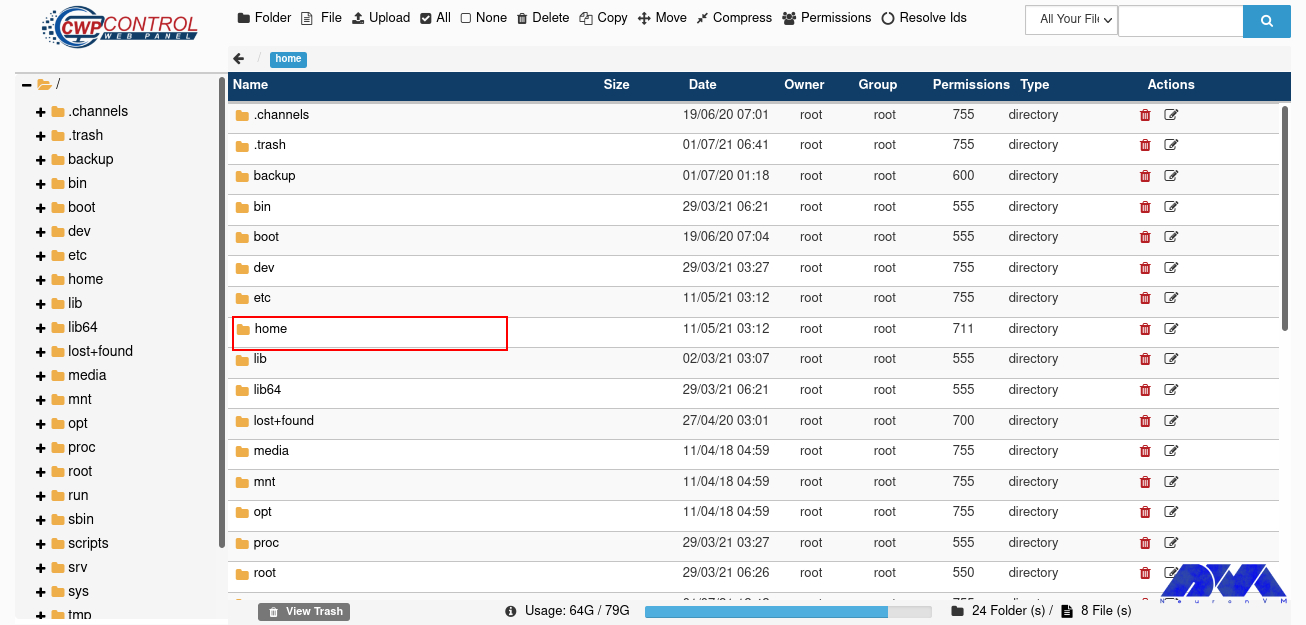Image resolution: width=1306 pixels, height=625 pixels.
Task: Collapse the root / folder in the sidebar
Action: click(26, 86)
